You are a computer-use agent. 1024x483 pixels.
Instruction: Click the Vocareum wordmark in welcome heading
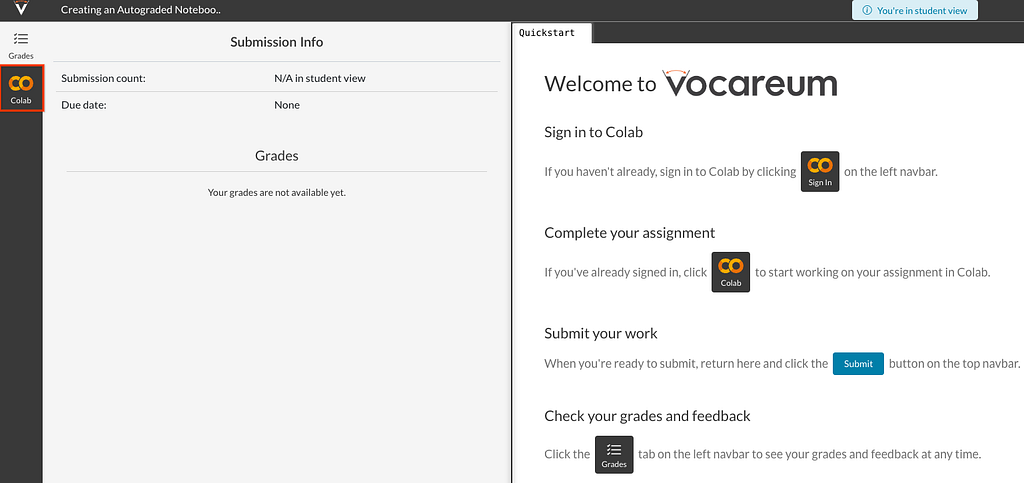click(750, 83)
